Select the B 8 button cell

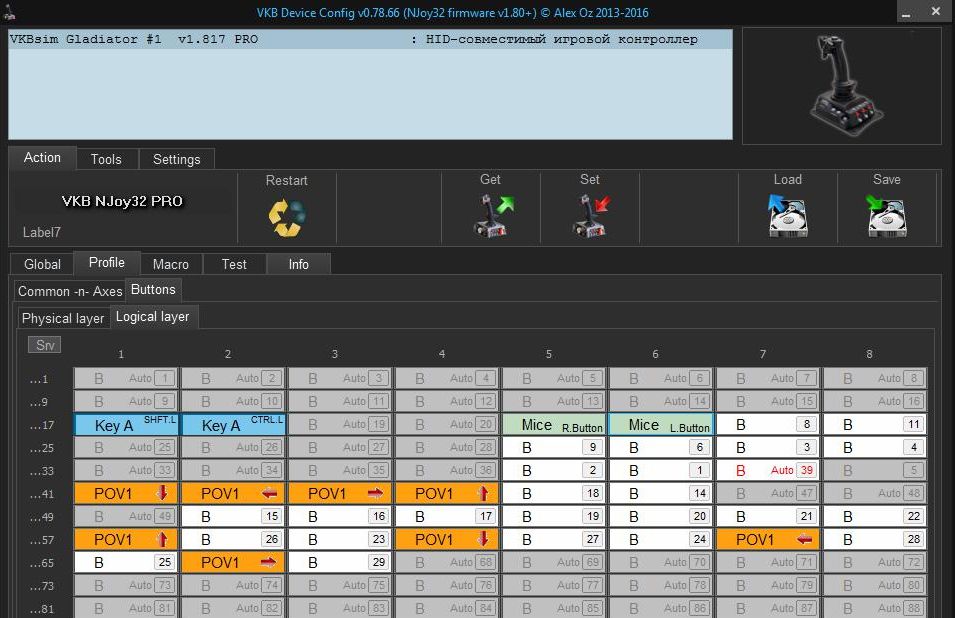coord(768,424)
